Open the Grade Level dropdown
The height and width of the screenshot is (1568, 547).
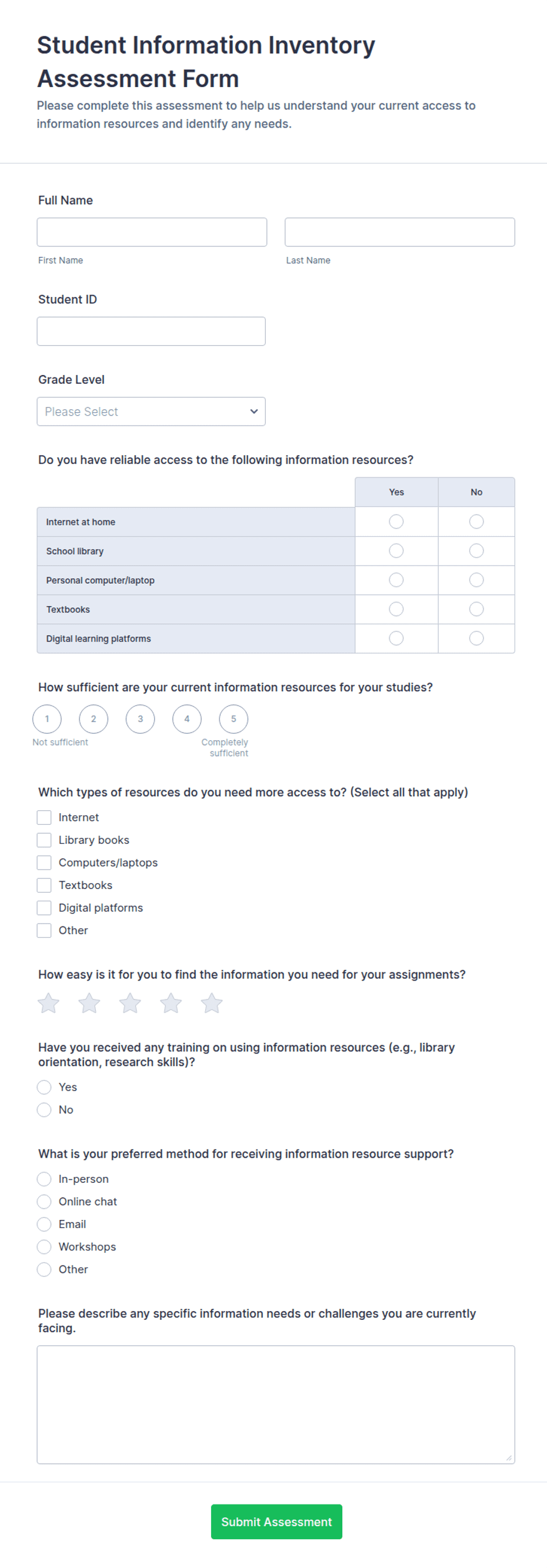click(x=151, y=412)
